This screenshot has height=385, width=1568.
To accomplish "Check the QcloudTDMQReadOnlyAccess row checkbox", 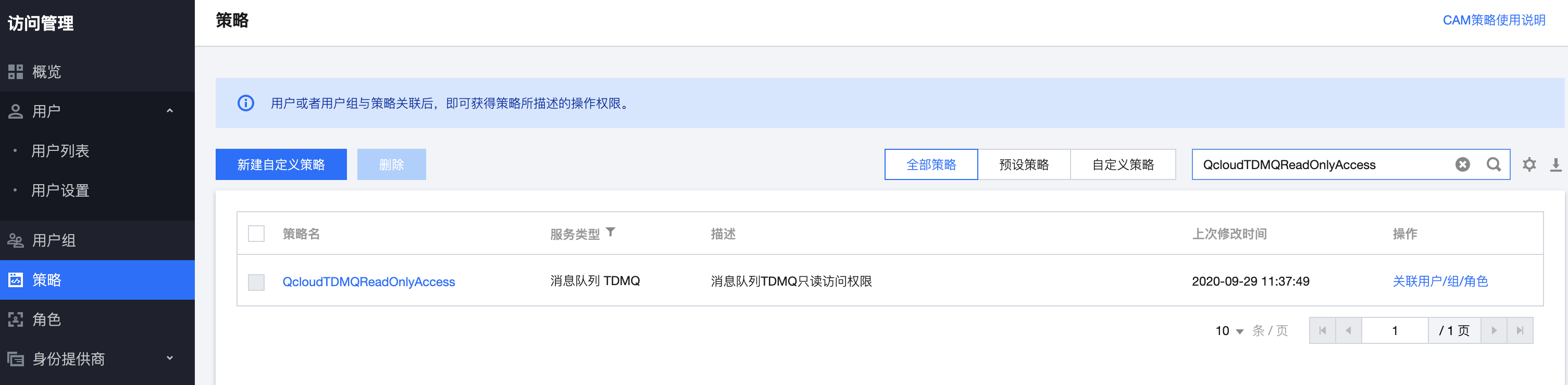I will tap(256, 281).
